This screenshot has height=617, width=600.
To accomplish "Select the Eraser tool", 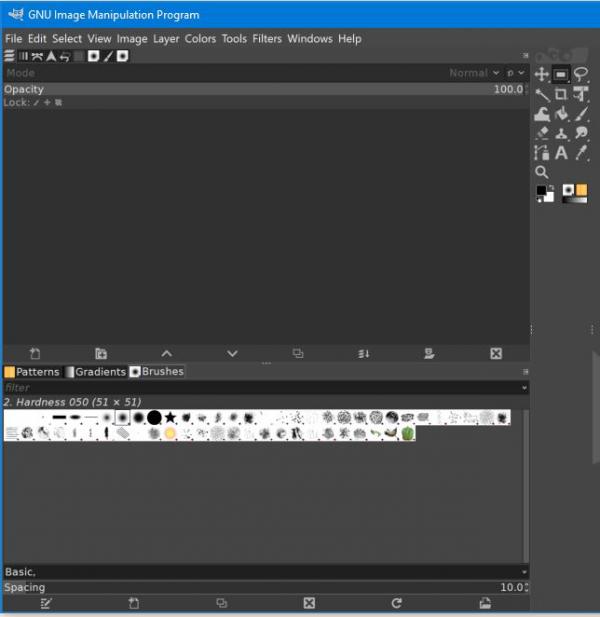I will tap(542, 133).
